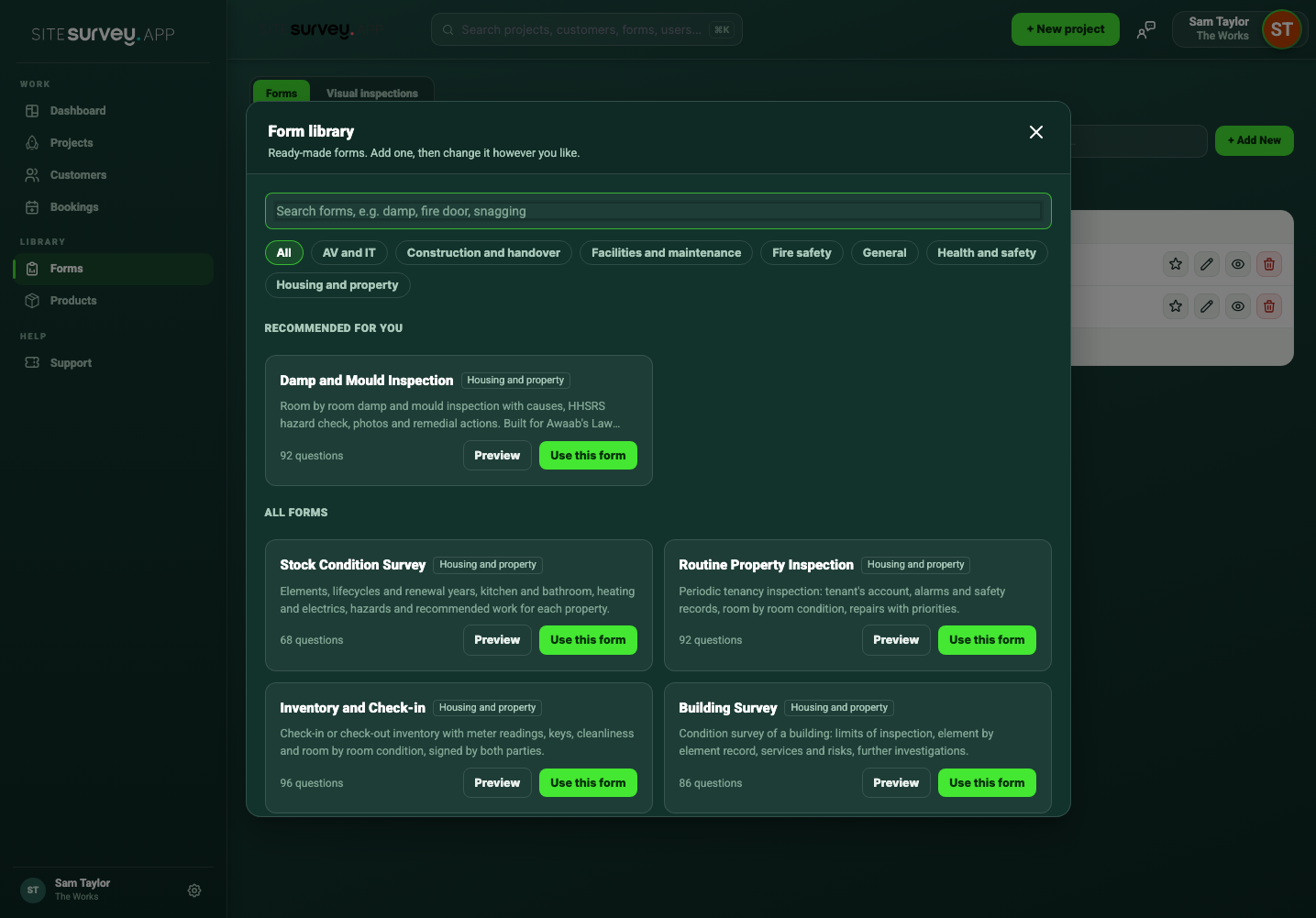Filter forms by General
Viewport: 1316px width, 918px height.
pyautogui.click(x=884, y=253)
